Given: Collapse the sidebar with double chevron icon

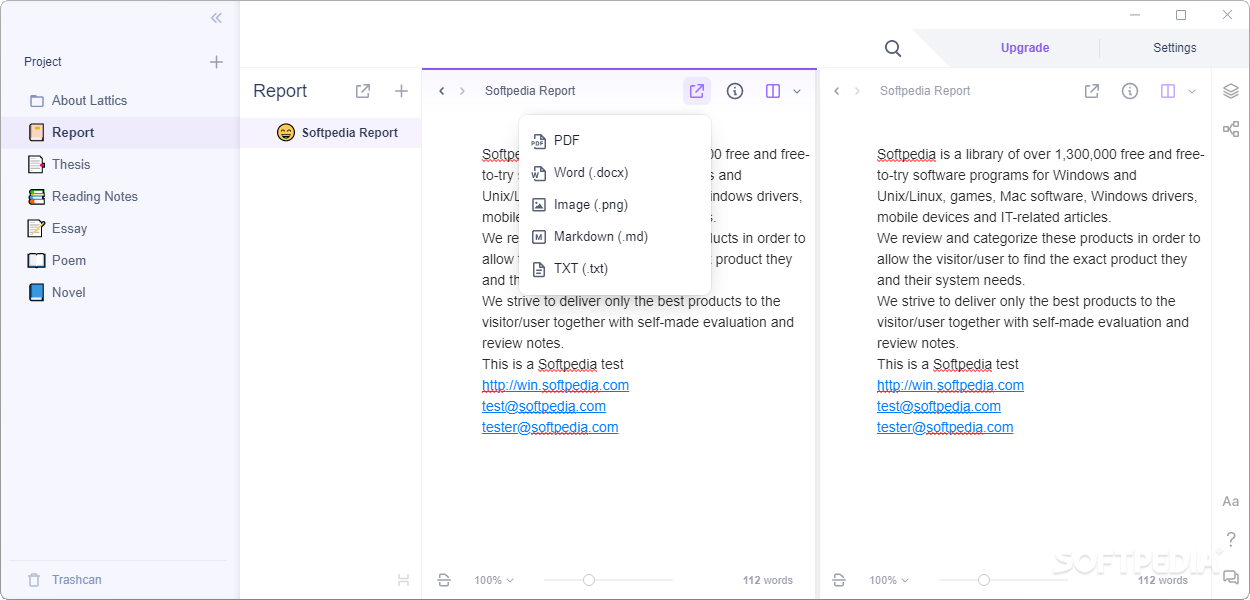Looking at the screenshot, I should click(216, 18).
